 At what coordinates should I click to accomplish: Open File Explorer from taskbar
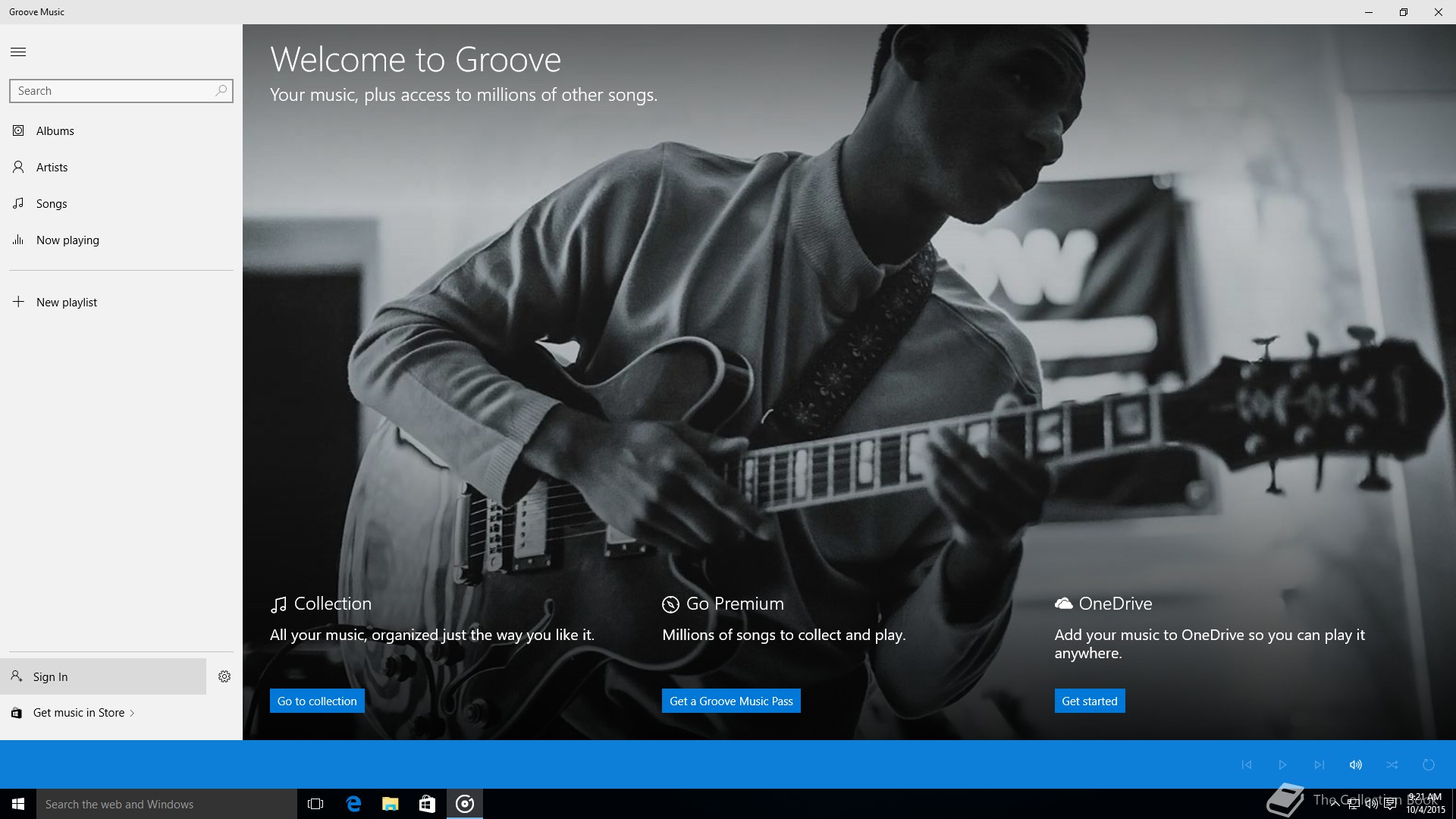[x=390, y=804]
